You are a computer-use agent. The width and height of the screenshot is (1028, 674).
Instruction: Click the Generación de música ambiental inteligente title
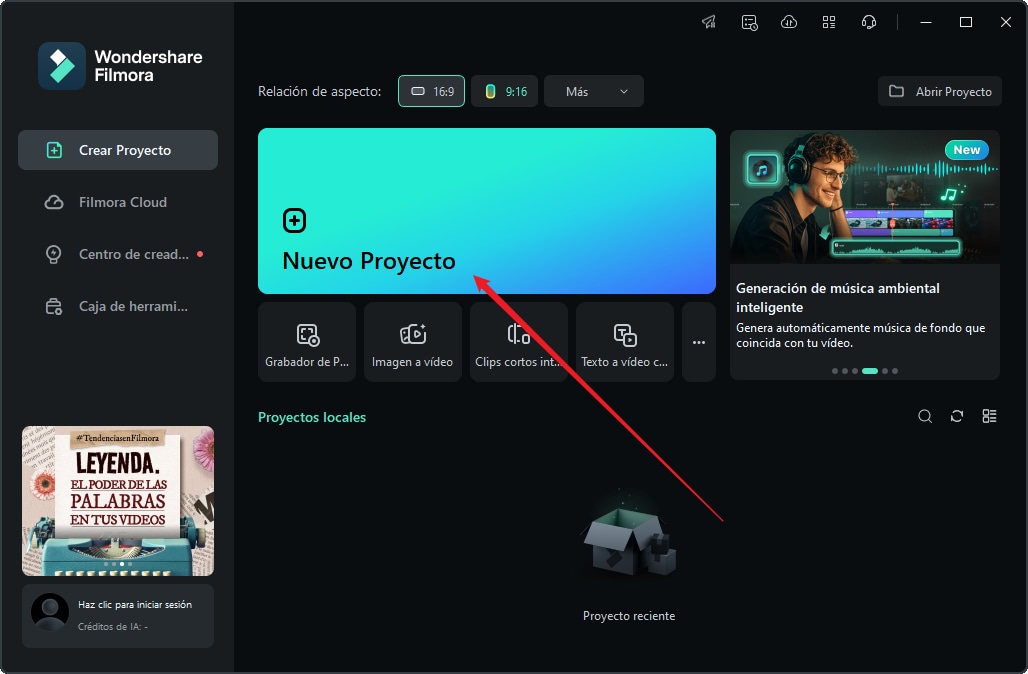pyautogui.click(x=838, y=298)
